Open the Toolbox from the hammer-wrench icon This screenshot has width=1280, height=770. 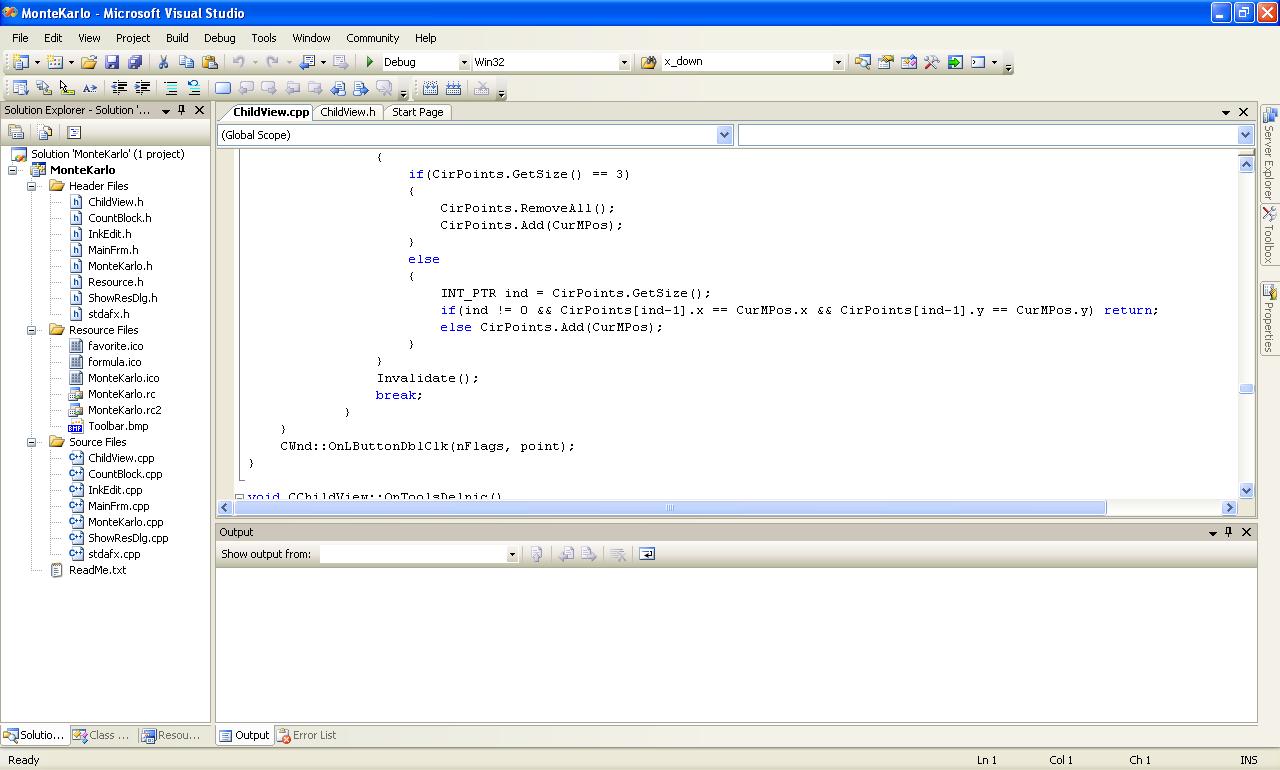pos(931,62)
